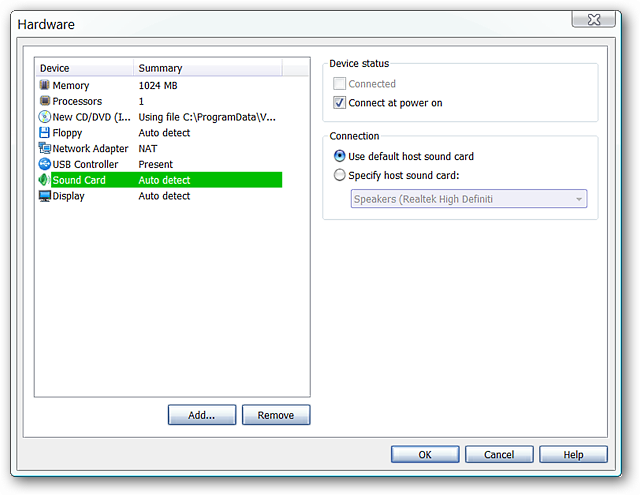Click the Summary column header
Image resolution: width=640 pixels, height=495 pixels.
(208, 68)
